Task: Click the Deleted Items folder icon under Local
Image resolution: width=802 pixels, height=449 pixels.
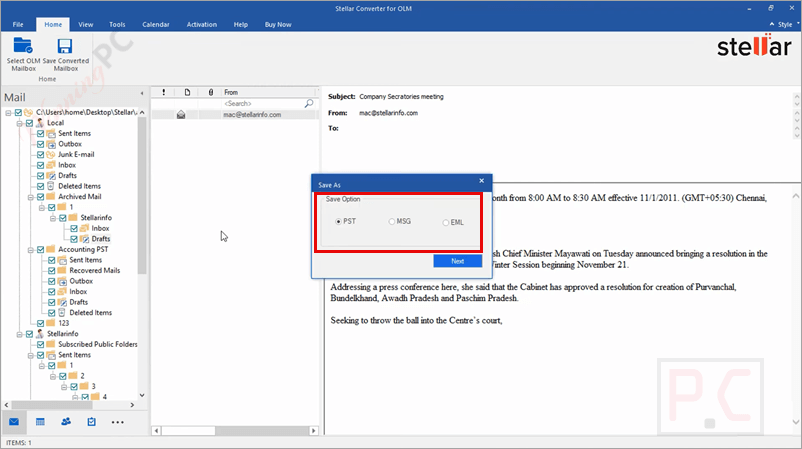Action: pyautogui.click(x=51, y=186)
